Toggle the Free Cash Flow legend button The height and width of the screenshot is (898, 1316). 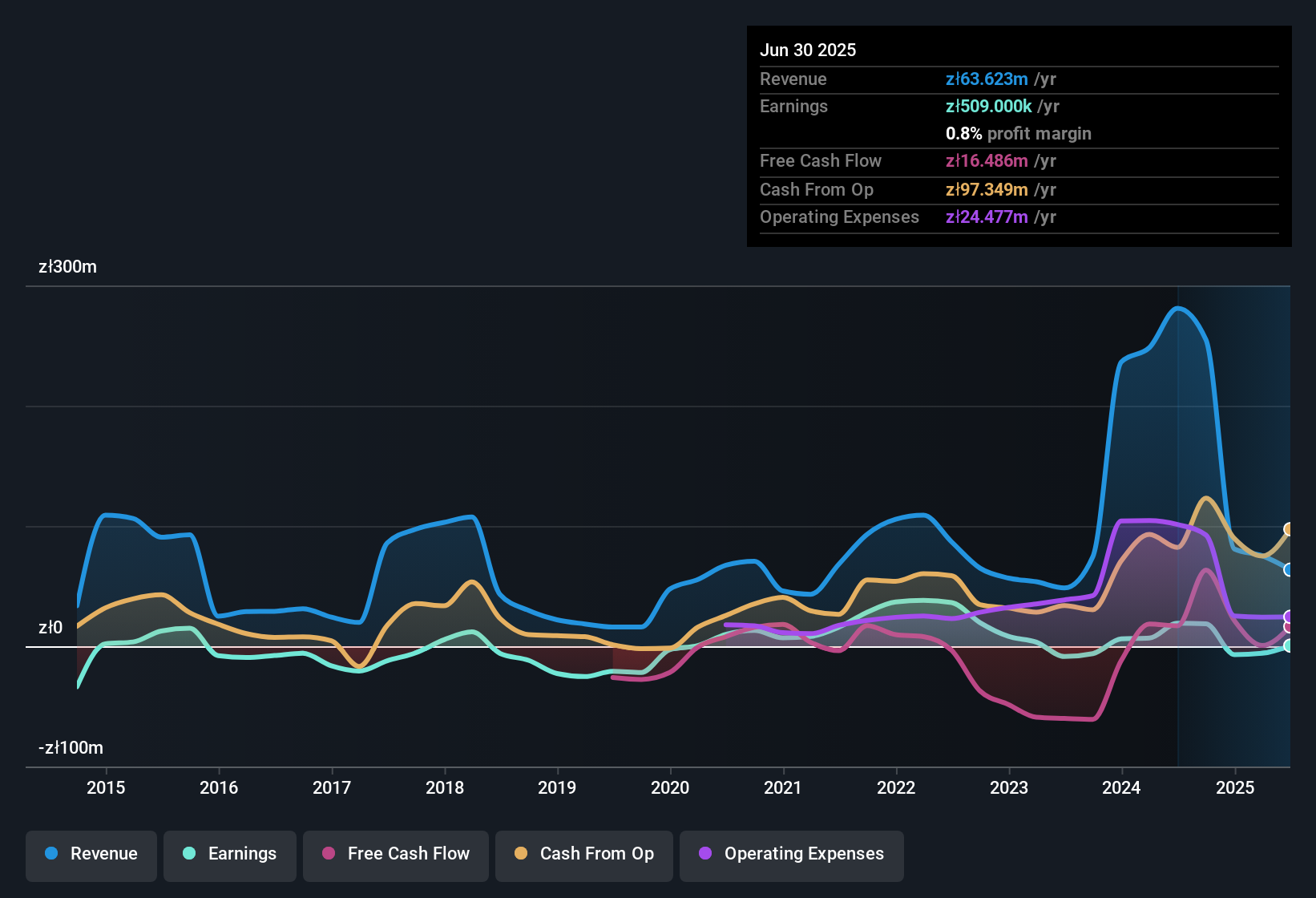pyautogui.click(x=396, y=854)
